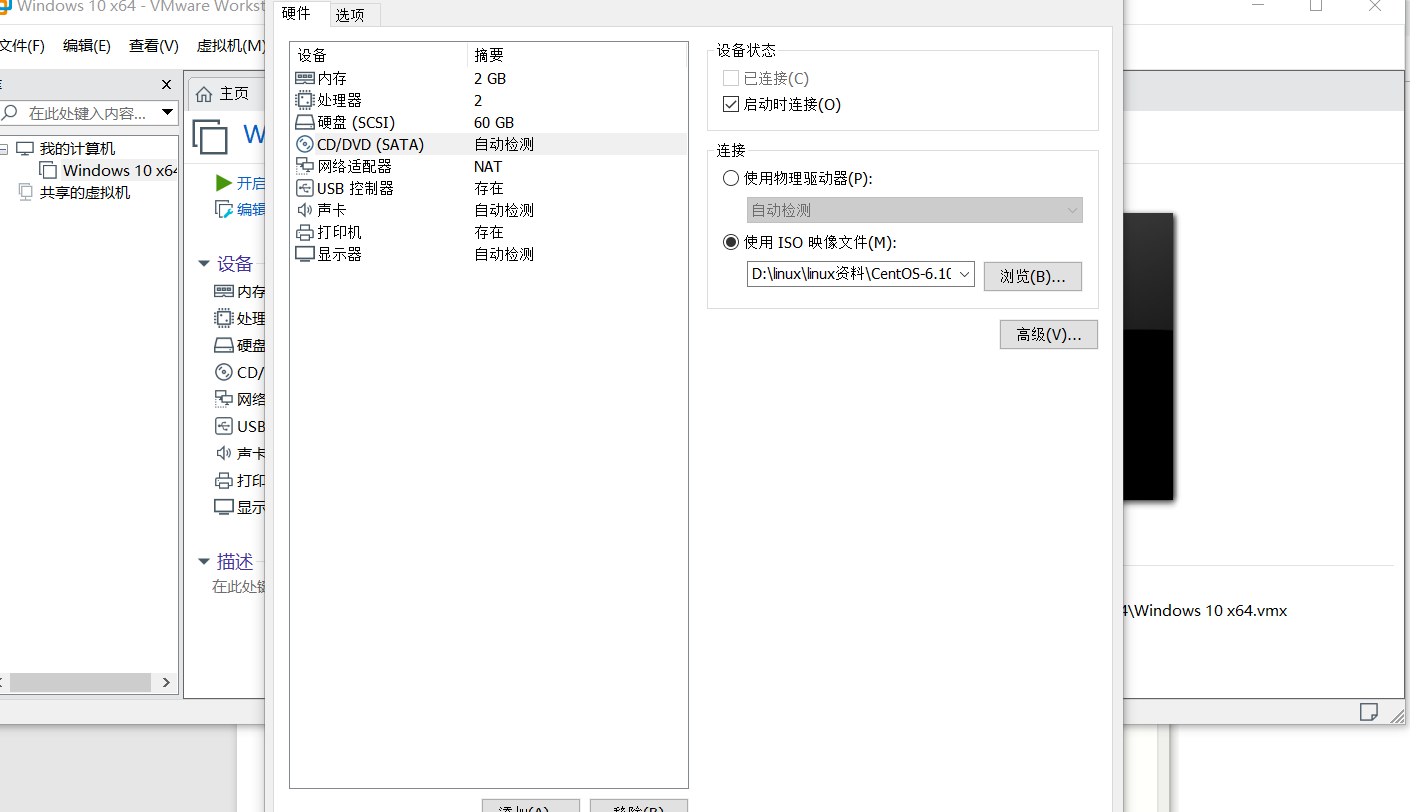Click the green play icon to power on

pos(224,183)
